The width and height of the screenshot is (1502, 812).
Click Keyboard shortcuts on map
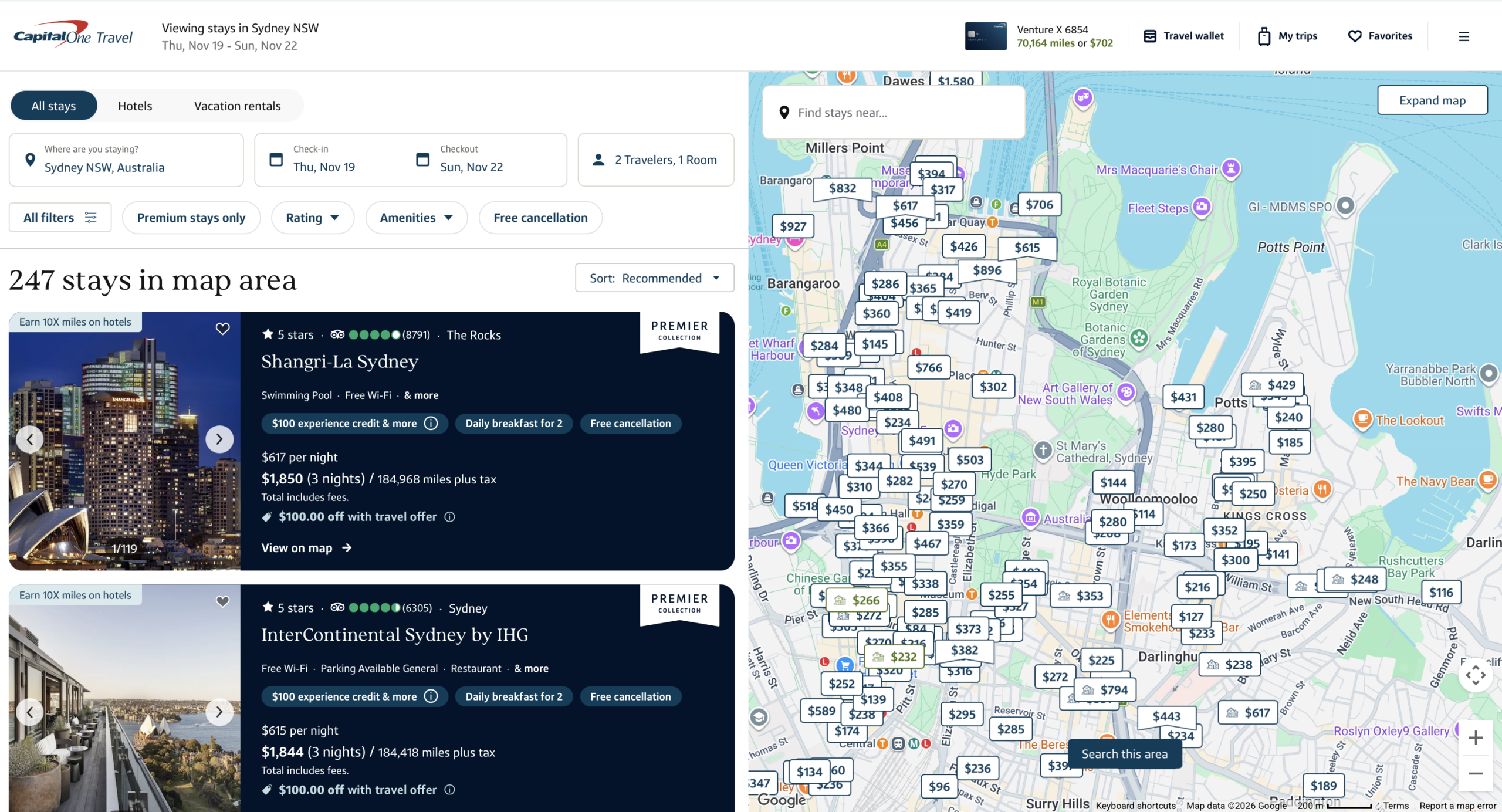[x=1136, y=806]
